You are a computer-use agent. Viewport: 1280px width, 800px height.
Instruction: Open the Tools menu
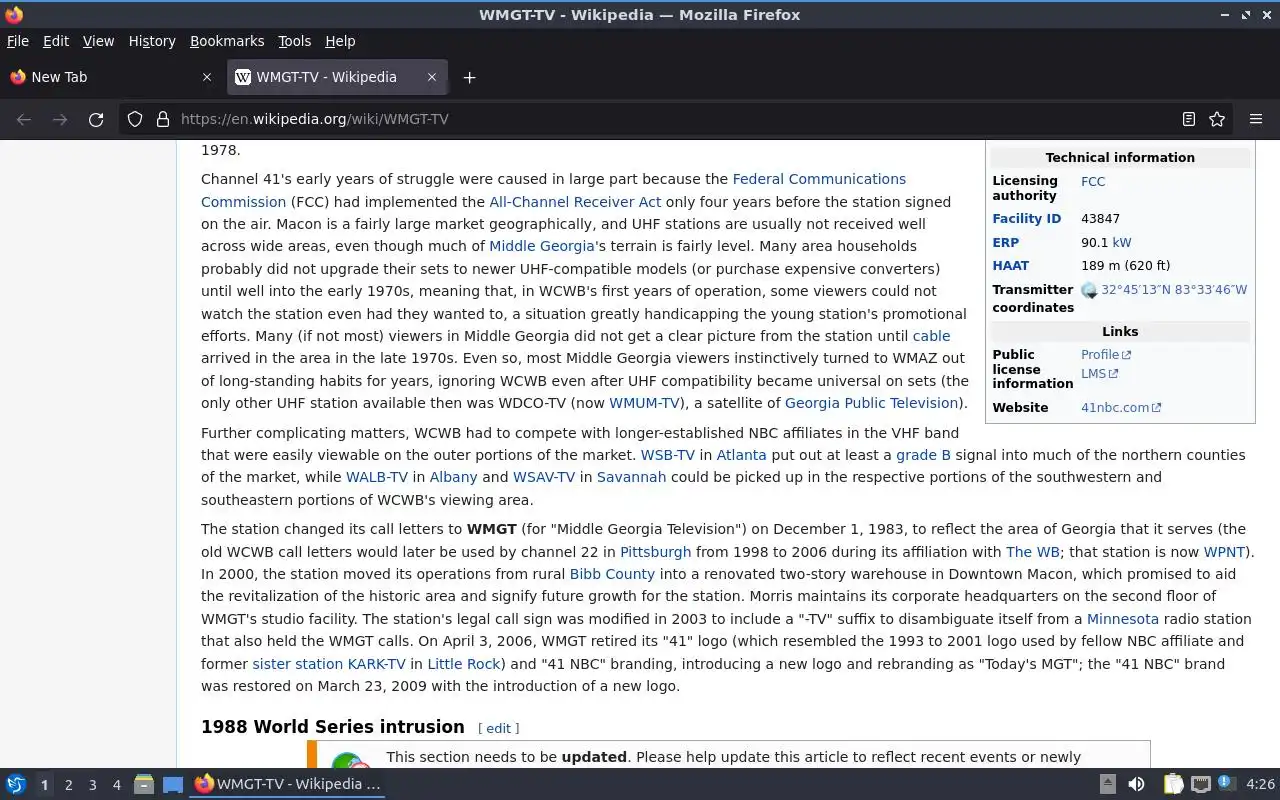pyautogui.click(x=294, y=41)
